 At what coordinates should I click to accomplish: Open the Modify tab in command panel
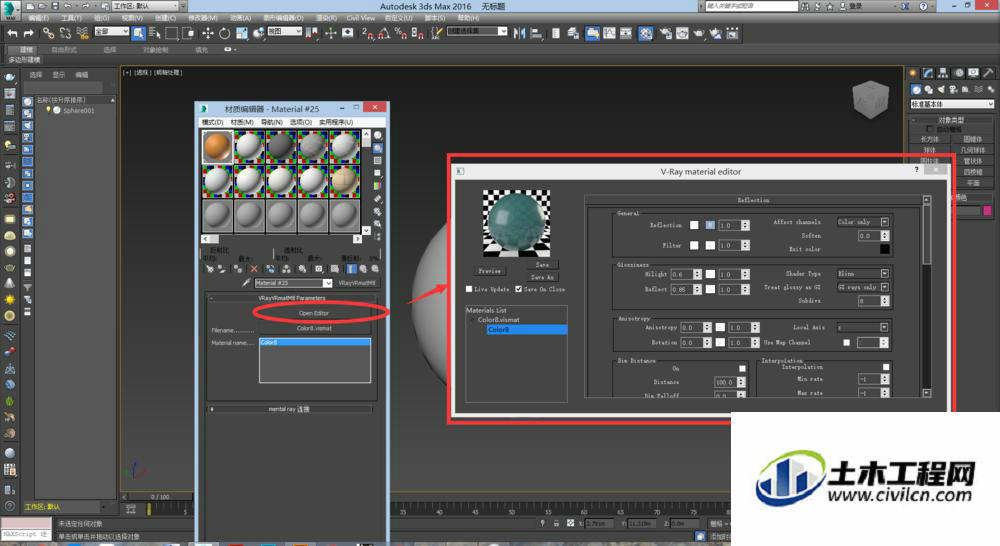[x=928, y=73]
